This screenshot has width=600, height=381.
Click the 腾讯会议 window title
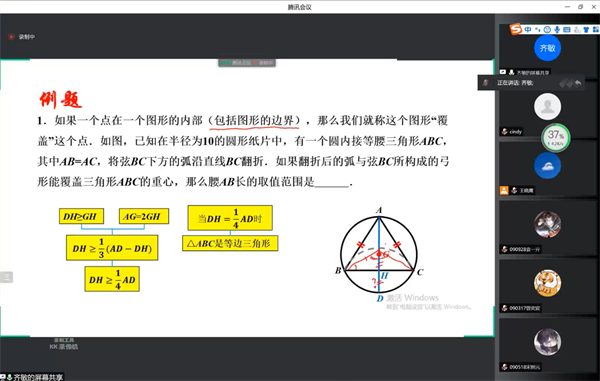tap(300, 7)
